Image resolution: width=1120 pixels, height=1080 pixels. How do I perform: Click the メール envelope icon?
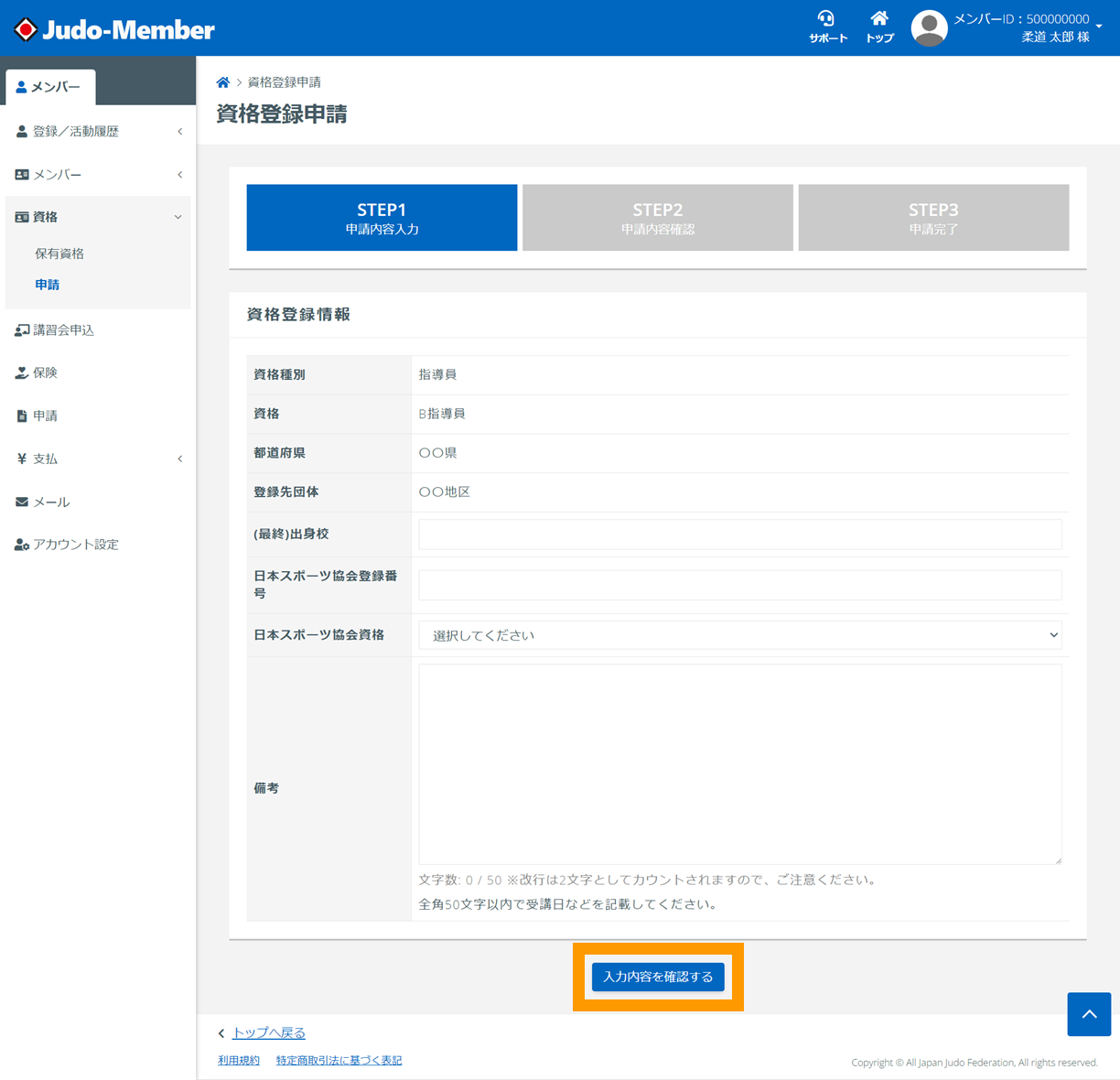[x=22, y=502]
